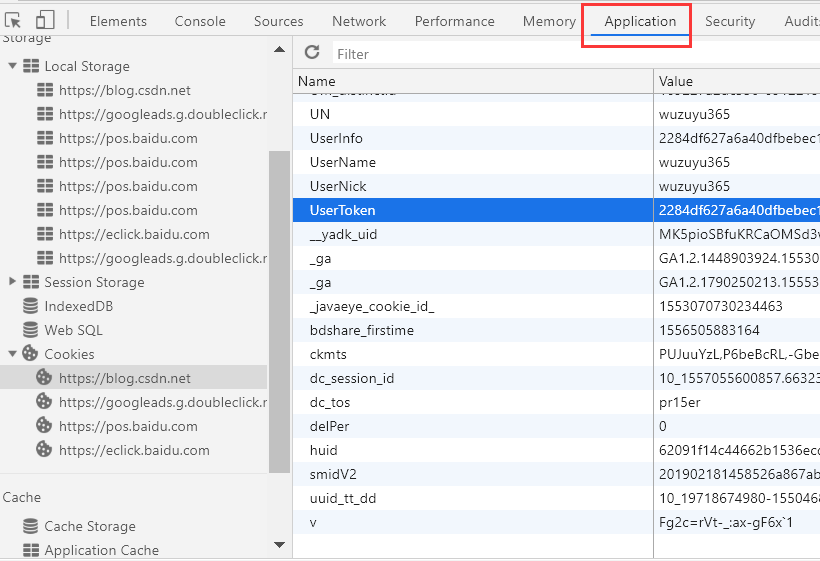Click value 1553070730234463

(x=720, y=306)
